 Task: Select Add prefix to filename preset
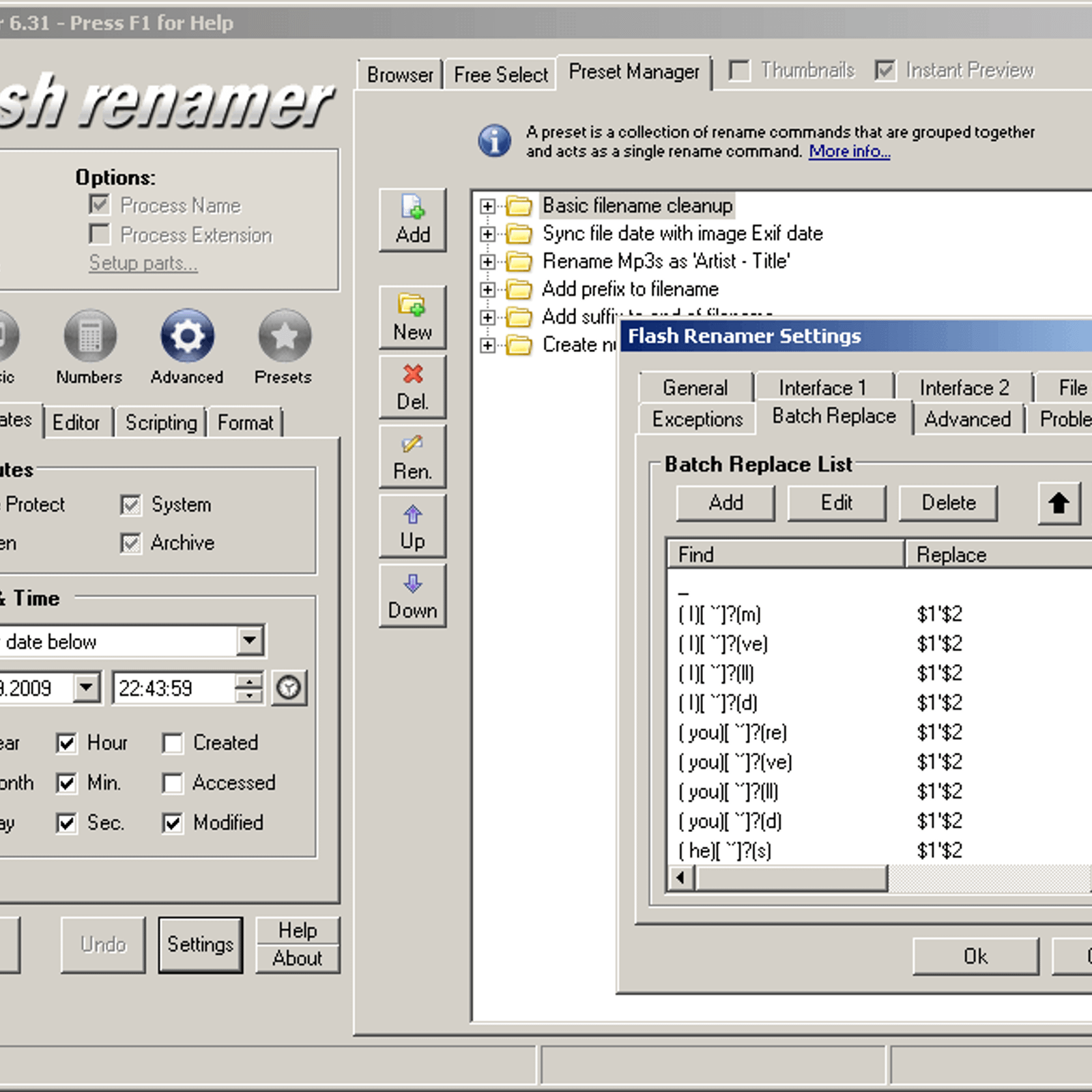(x=630, y=289)
